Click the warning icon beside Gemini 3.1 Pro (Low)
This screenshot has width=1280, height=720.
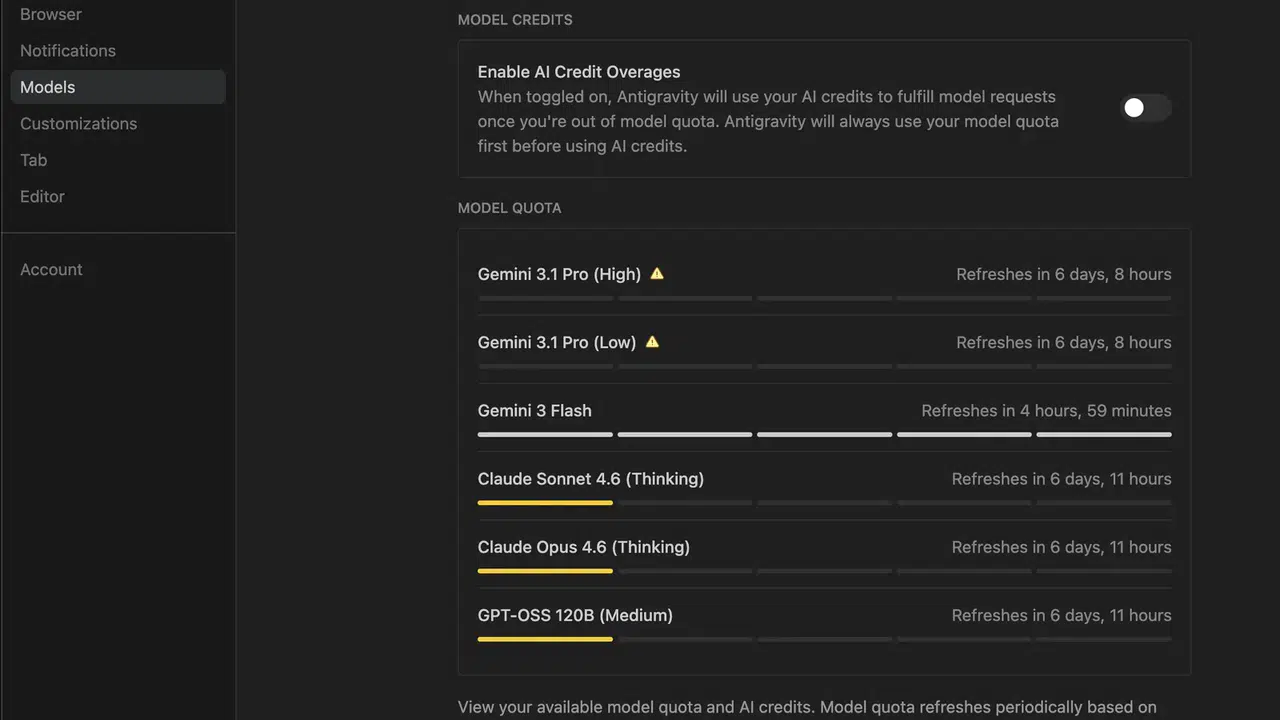[652, 341]
